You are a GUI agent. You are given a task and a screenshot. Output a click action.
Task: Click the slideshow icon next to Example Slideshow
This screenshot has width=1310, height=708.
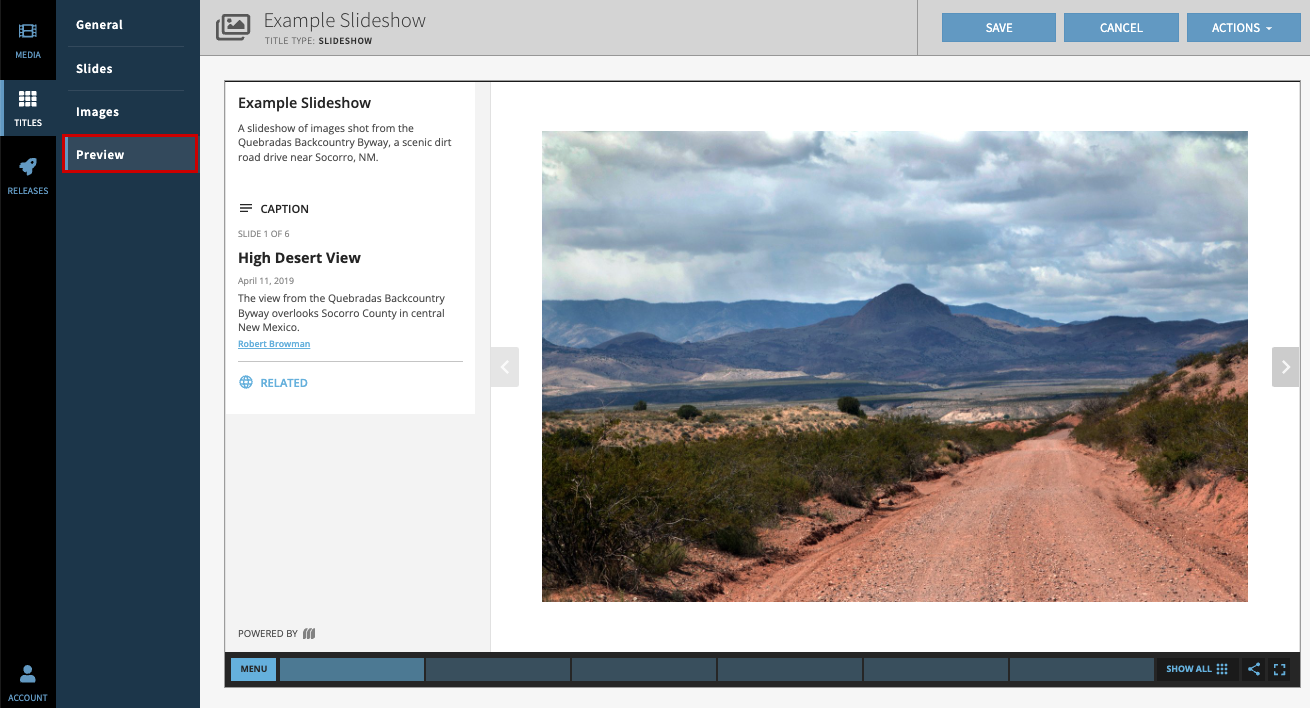[232, 27]
